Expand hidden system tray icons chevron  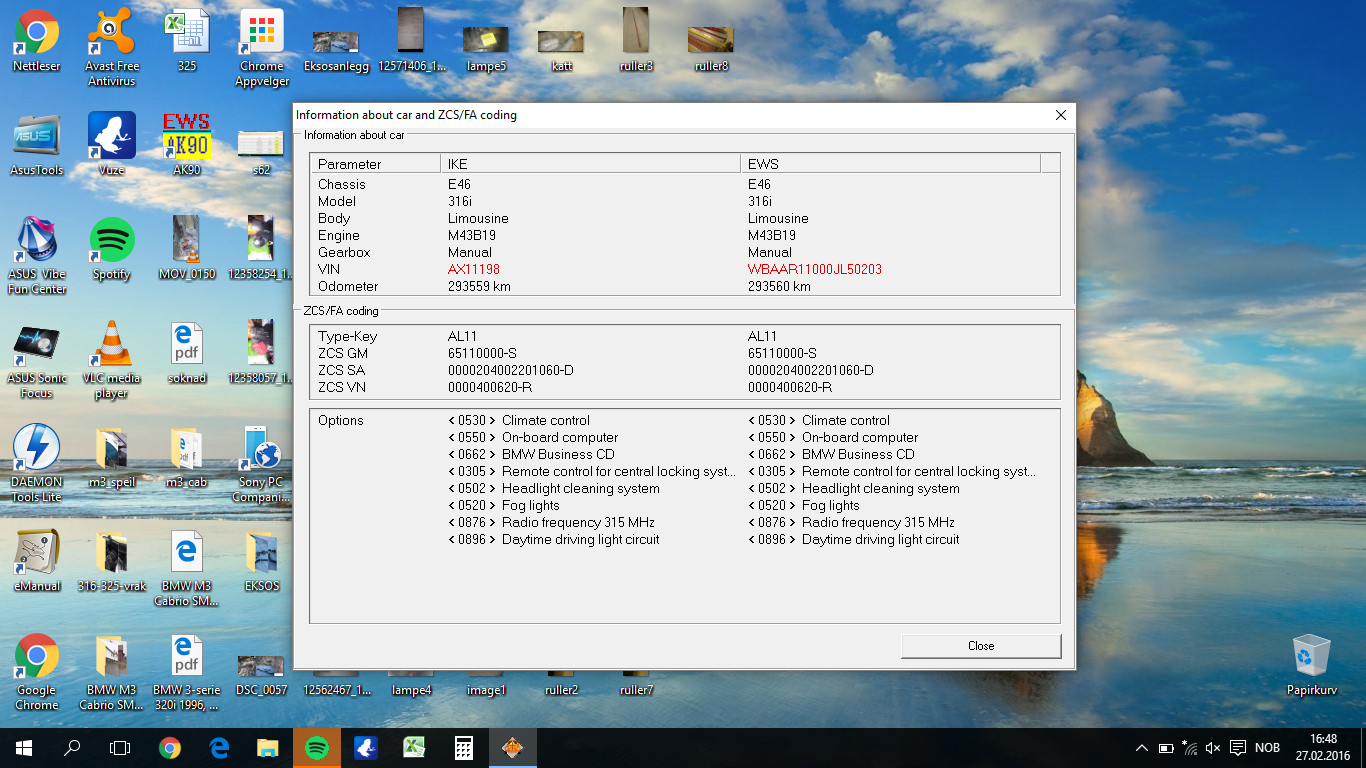click(x=1142, y=748)
